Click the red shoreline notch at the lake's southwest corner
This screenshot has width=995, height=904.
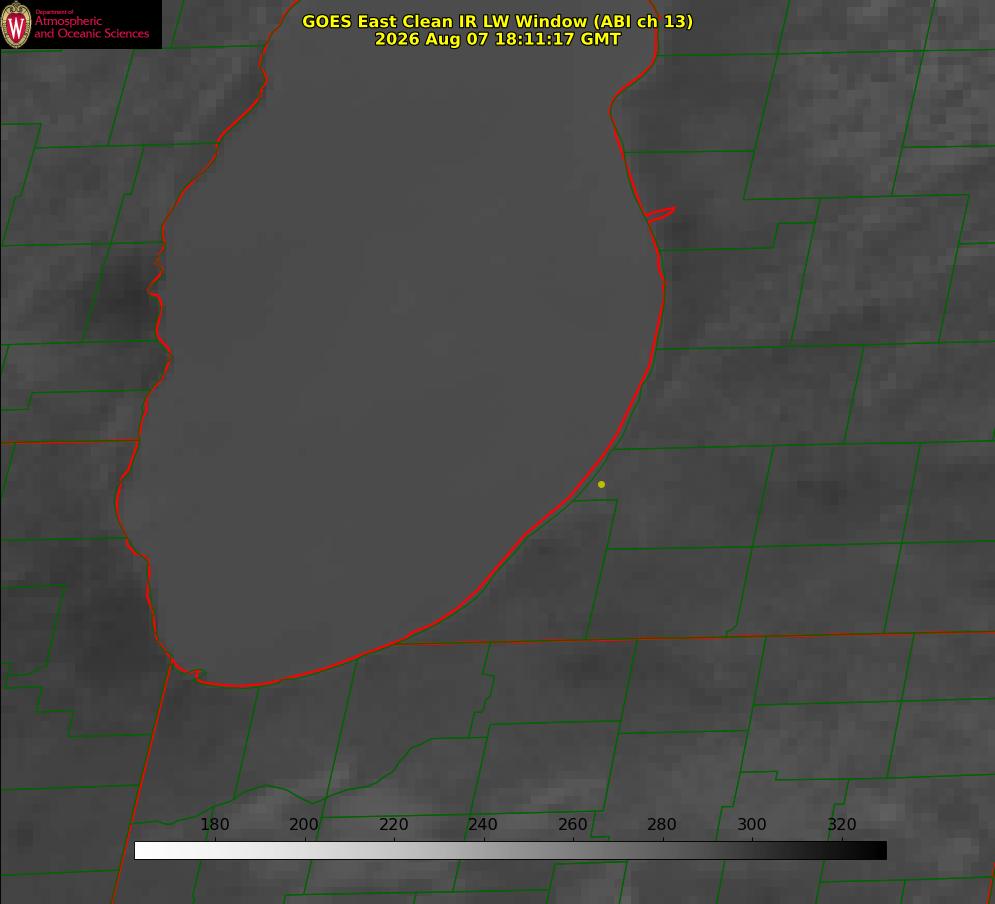tap(188, 672)
